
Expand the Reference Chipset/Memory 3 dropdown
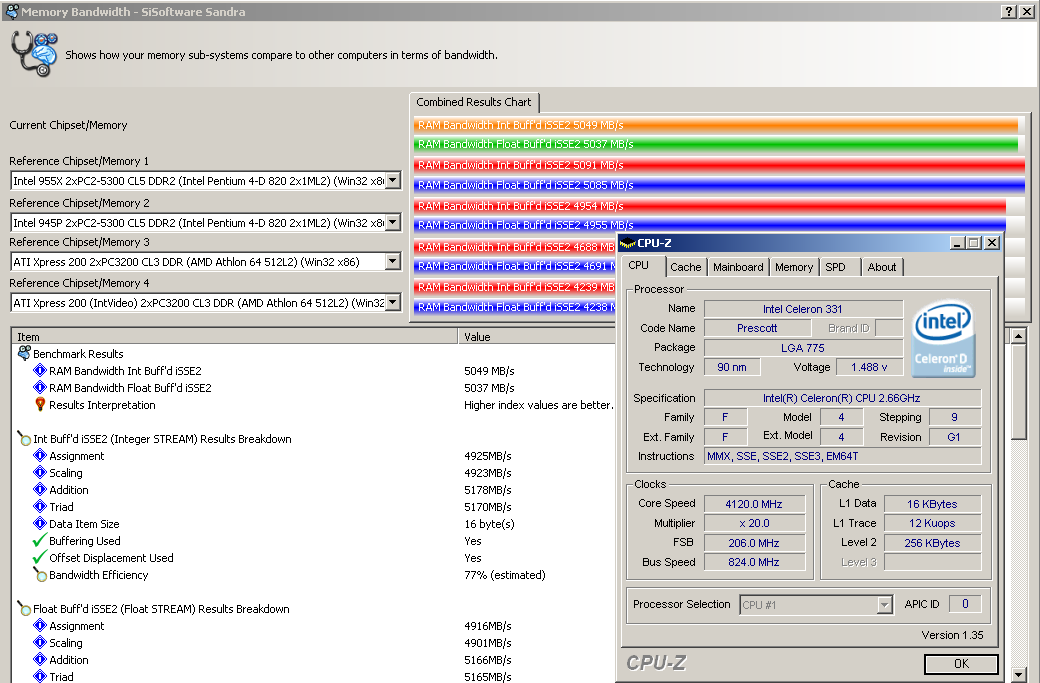(x=393, y=262)
